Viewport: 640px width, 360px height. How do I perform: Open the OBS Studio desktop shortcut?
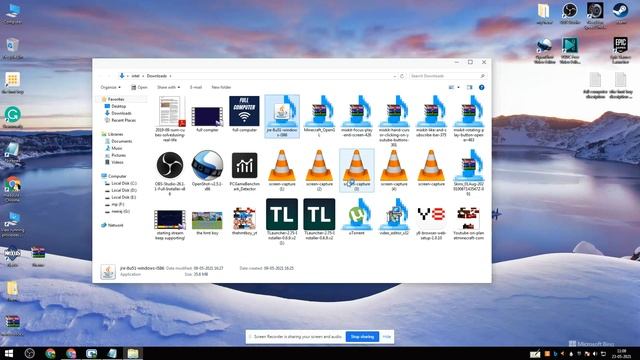pyautogui.click(x=570, y=13)
